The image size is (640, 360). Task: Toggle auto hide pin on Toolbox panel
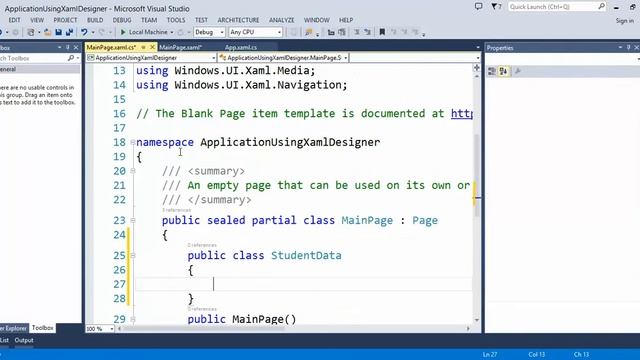point(67,48)
